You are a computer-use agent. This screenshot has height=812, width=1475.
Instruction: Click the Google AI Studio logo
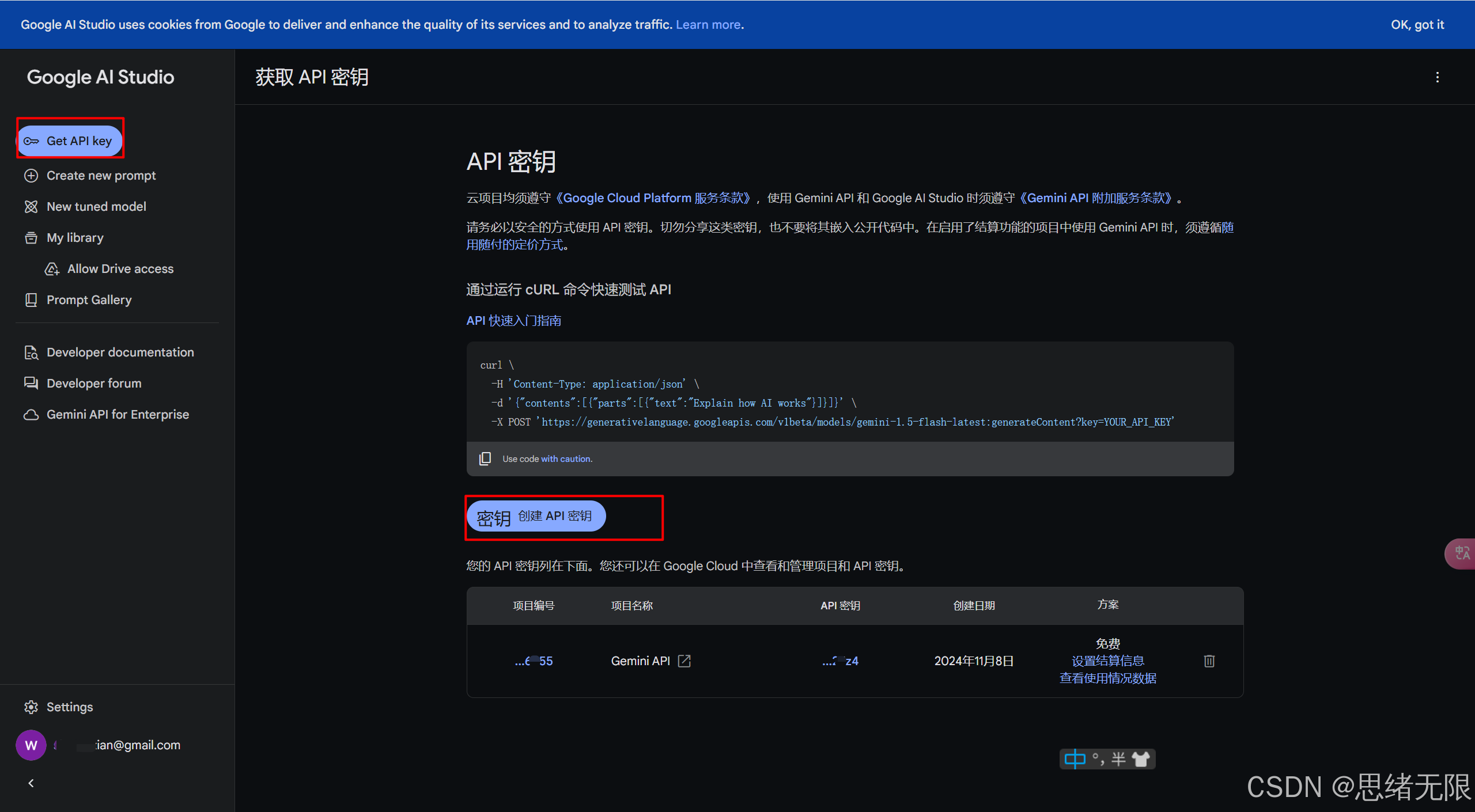(x=100, y=77)
